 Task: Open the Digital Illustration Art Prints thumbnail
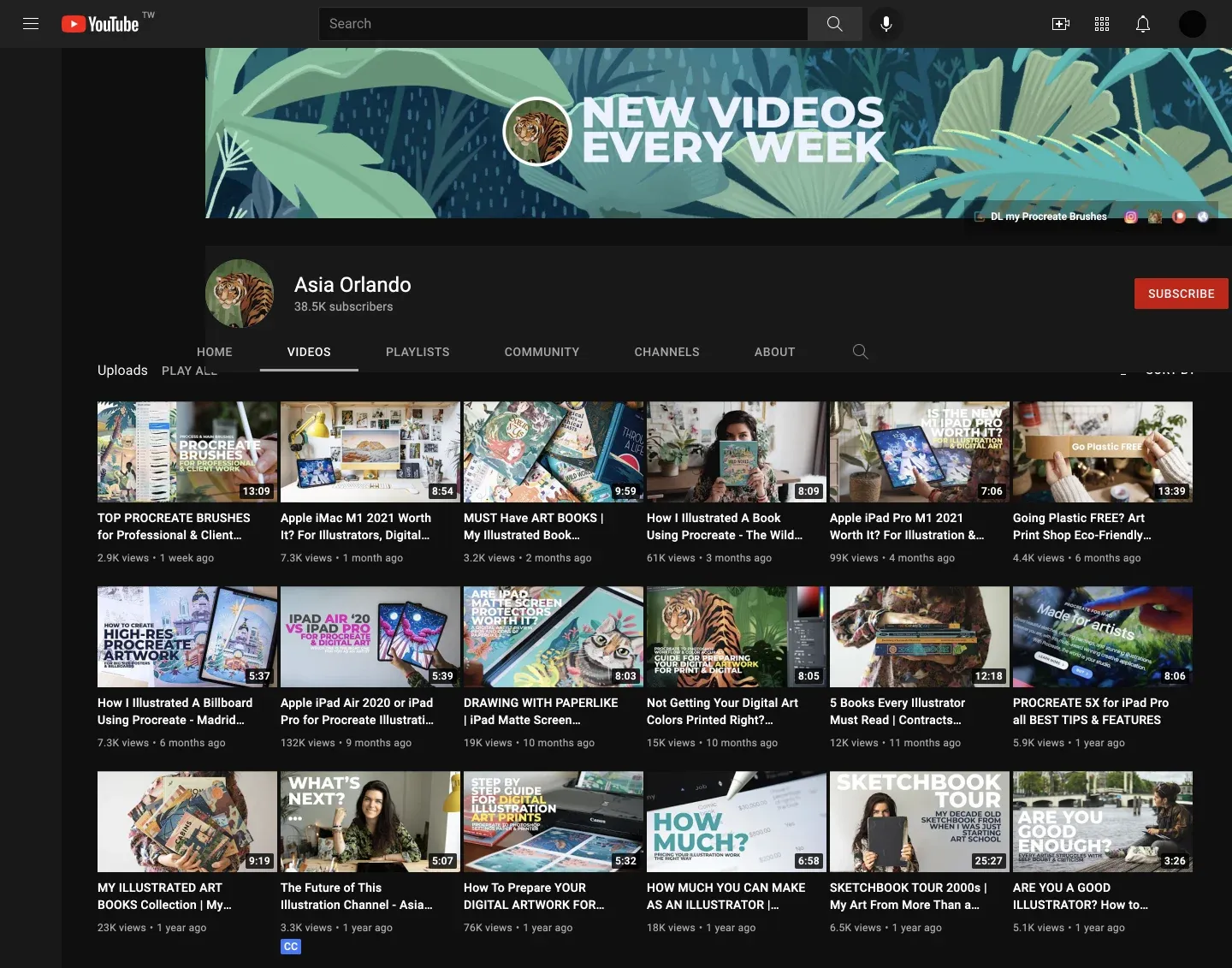click(x=554, y=822)
